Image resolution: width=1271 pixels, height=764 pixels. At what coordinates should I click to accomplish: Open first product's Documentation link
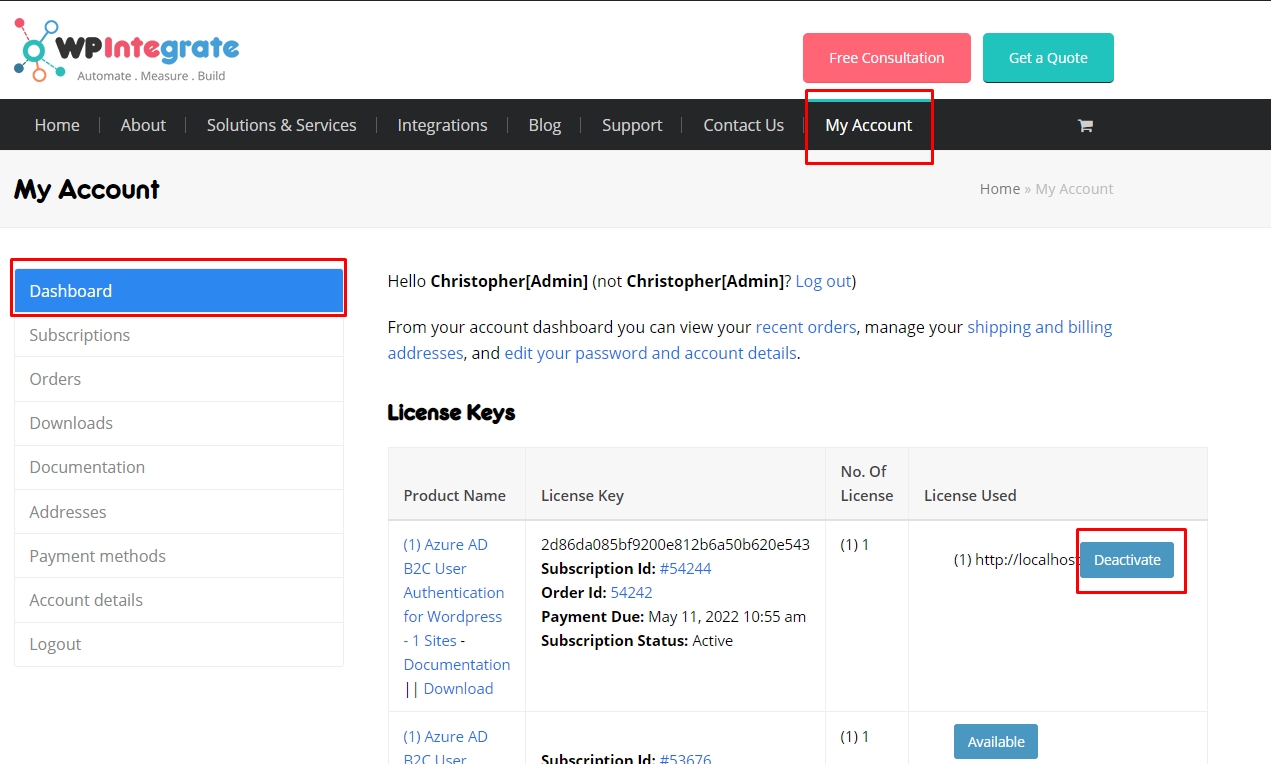pos(457,665)
